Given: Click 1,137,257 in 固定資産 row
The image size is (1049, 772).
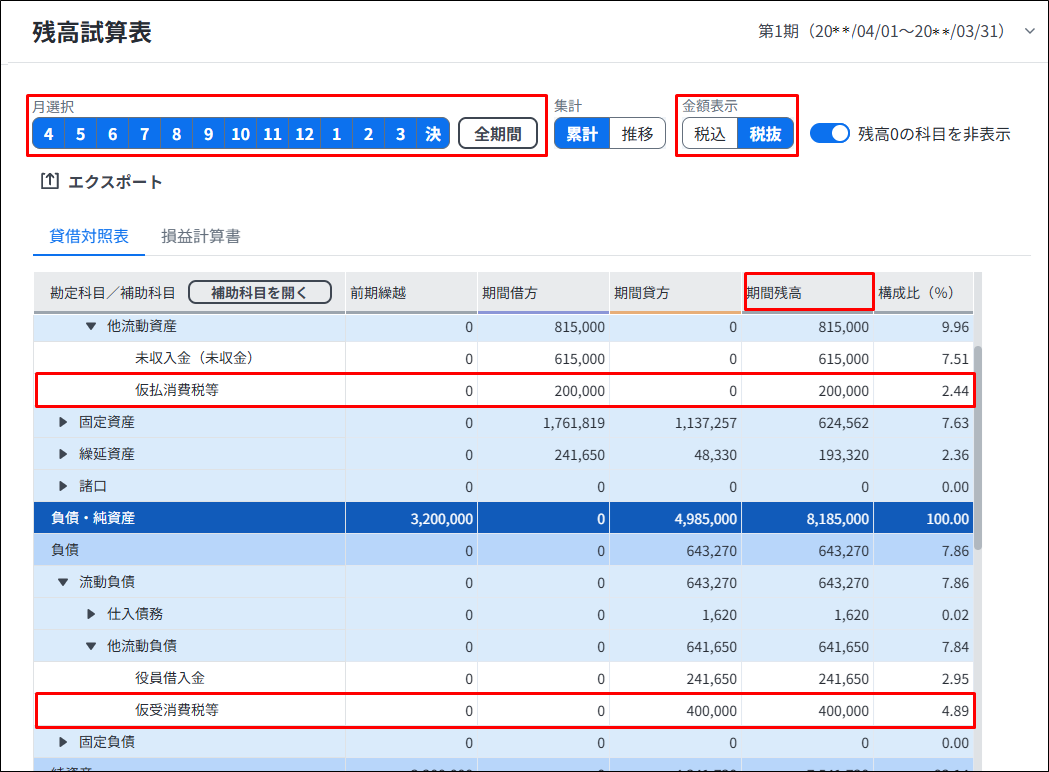Looking at the screenshot, I should (706, 423).
